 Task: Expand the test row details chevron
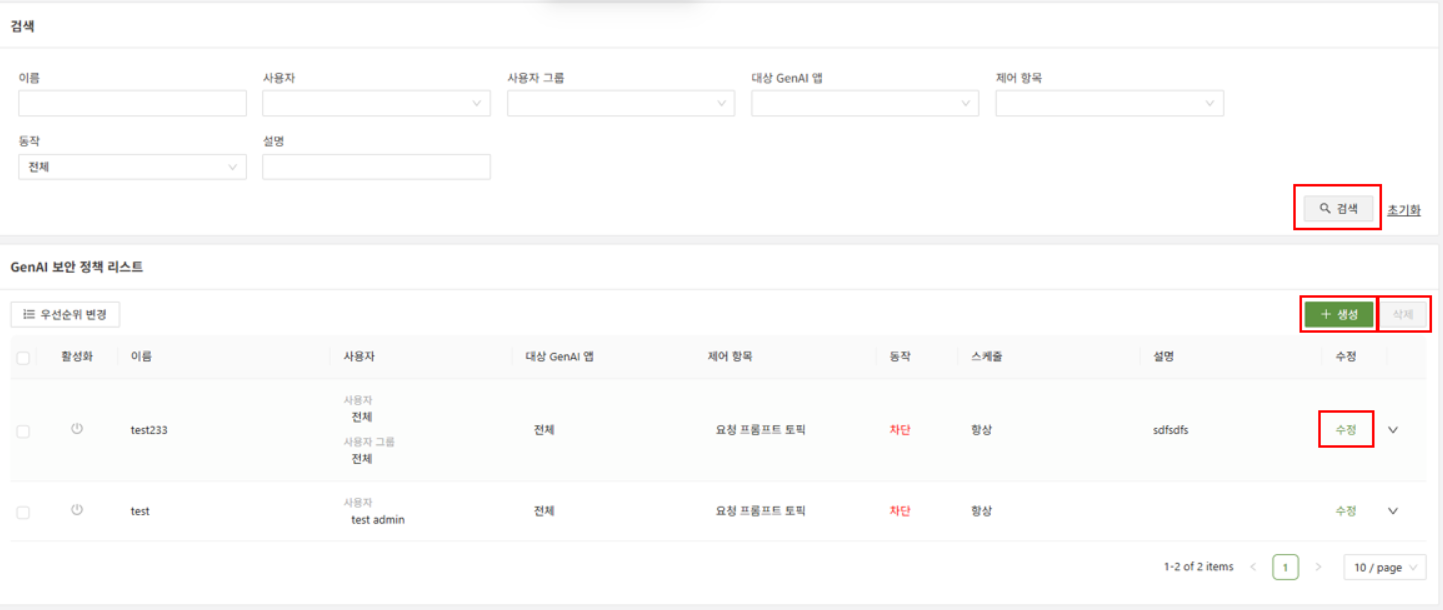1393,511
